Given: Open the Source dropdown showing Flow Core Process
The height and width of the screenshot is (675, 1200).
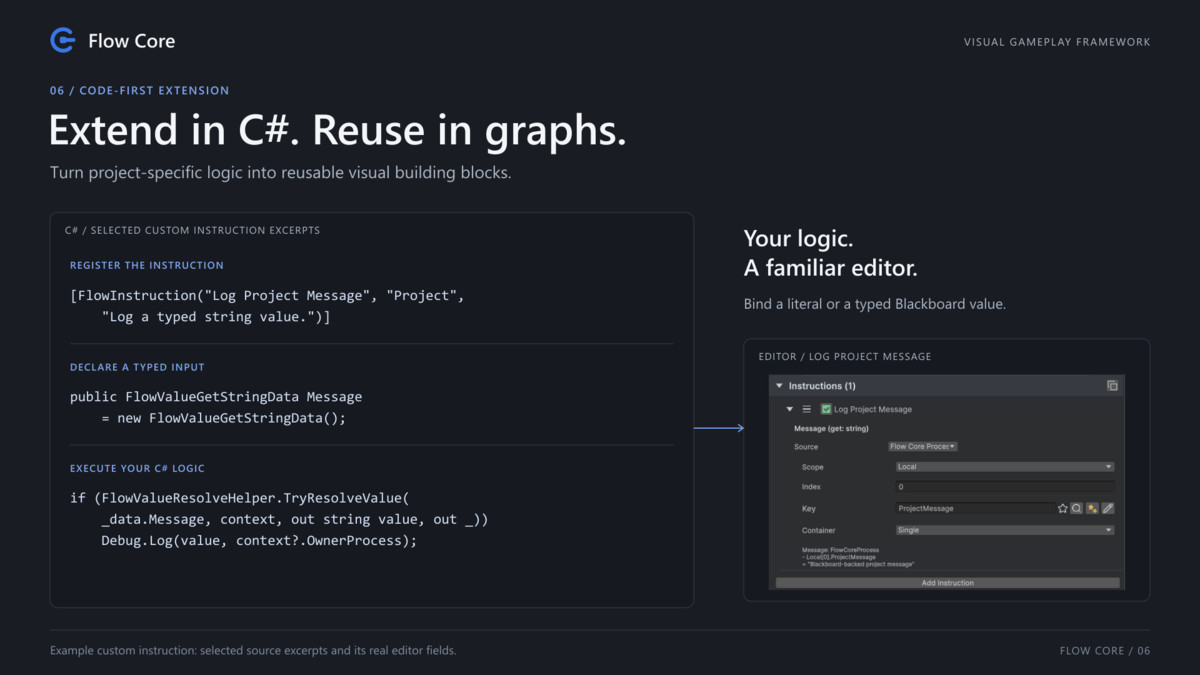Looking at the screenshot, I should pos(922,447).
